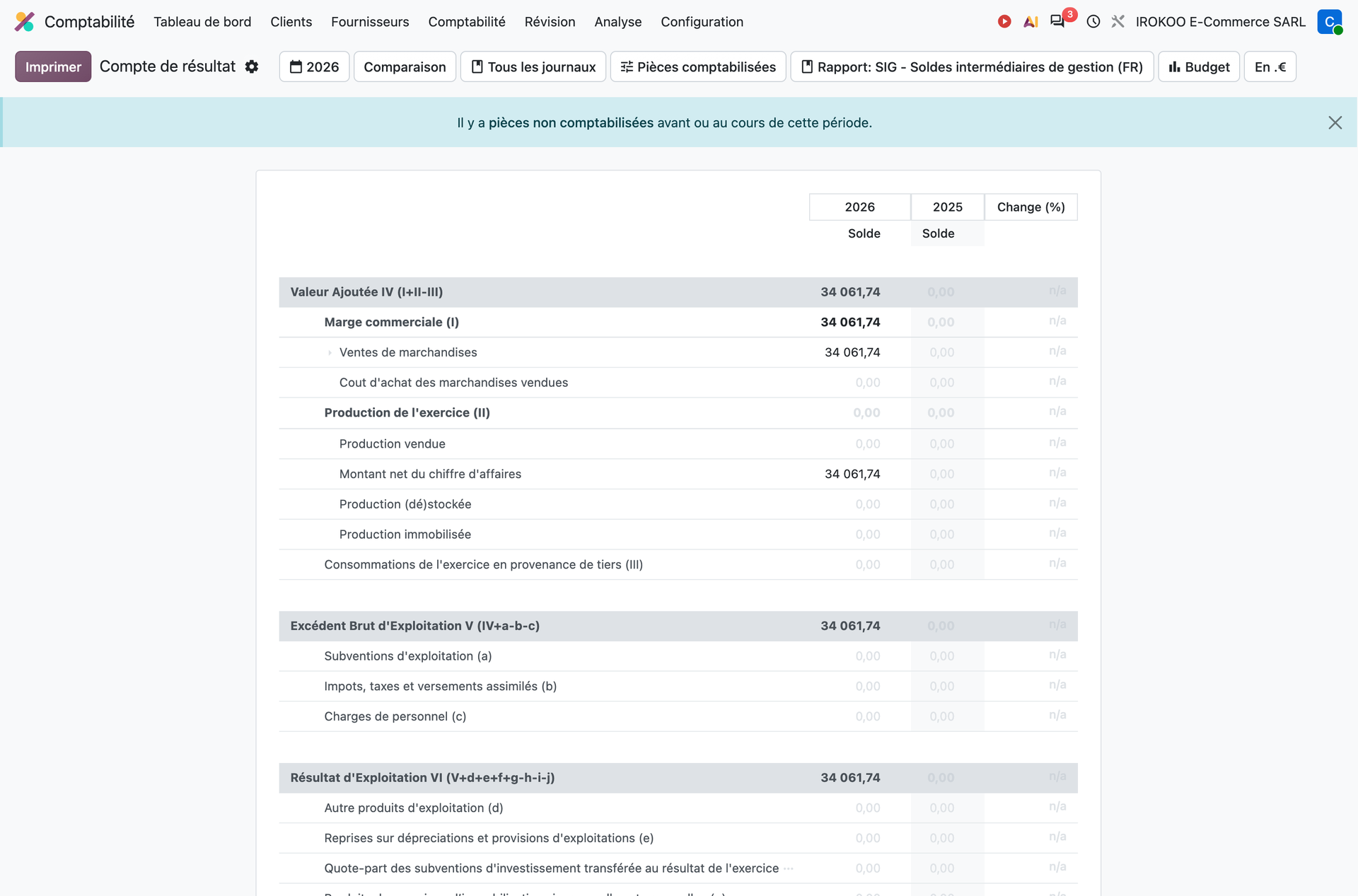This screenshot has height=896, width=1358.
Task: Click the Production vendue line
Action: 678,444
